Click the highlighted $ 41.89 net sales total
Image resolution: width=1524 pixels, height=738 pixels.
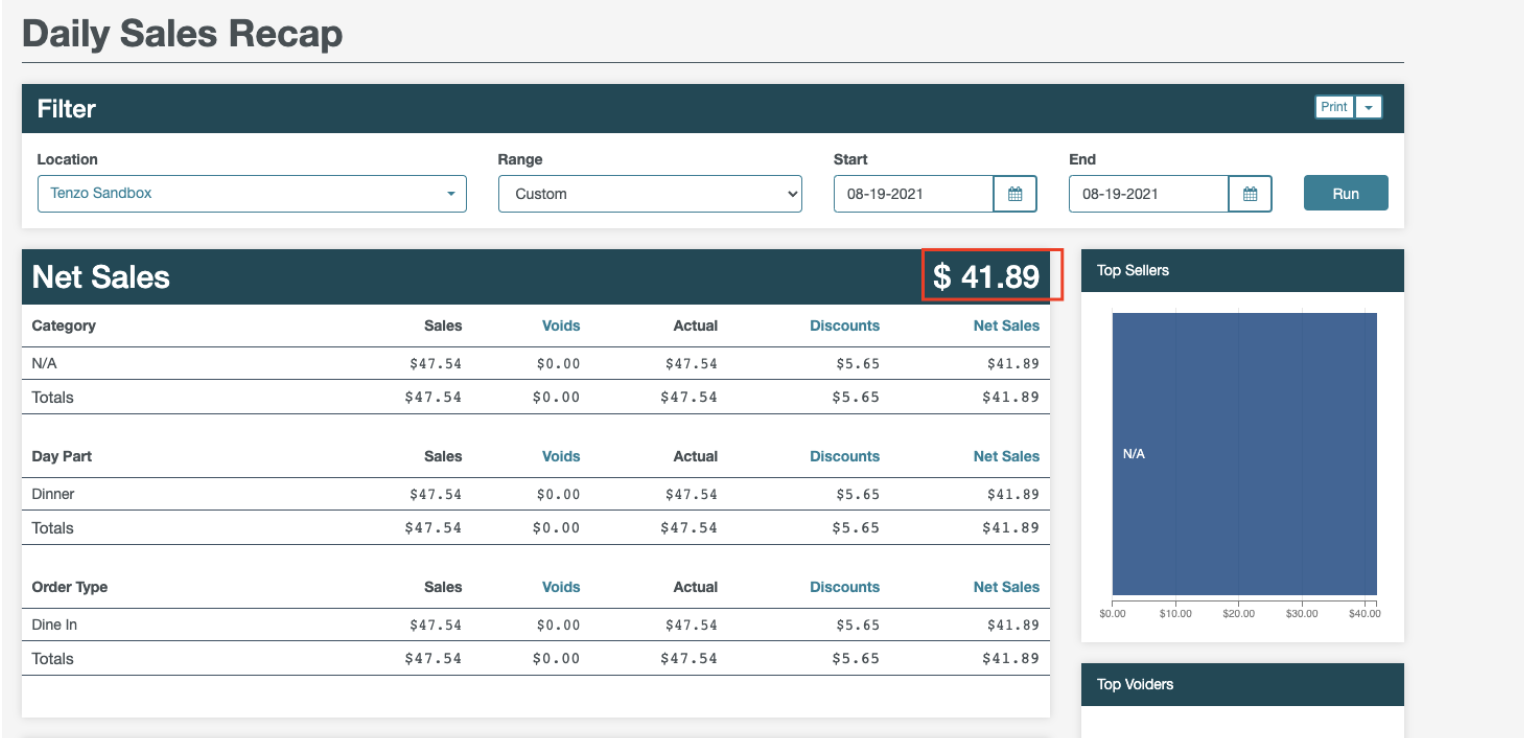[x=987, y=277]
